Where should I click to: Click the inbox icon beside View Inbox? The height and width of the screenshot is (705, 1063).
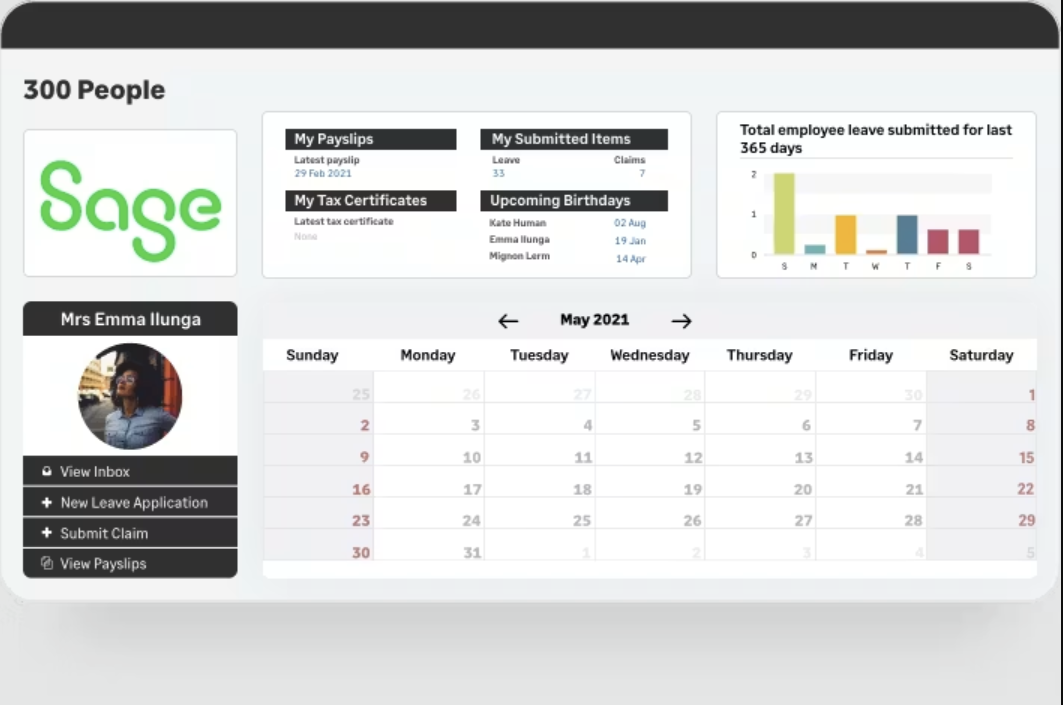pyautogui.click(x=47, y=471)
